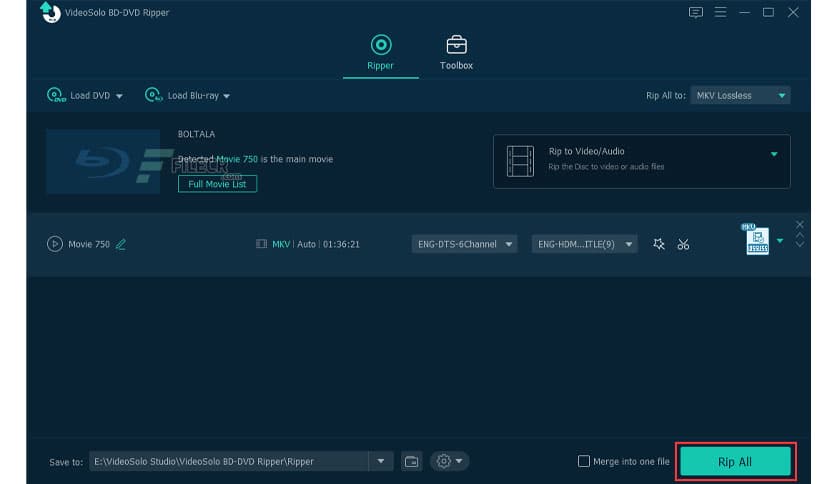Toggle Merge into one file checkbox
Viewport: 836px width, 484px height.
[584, 461]
